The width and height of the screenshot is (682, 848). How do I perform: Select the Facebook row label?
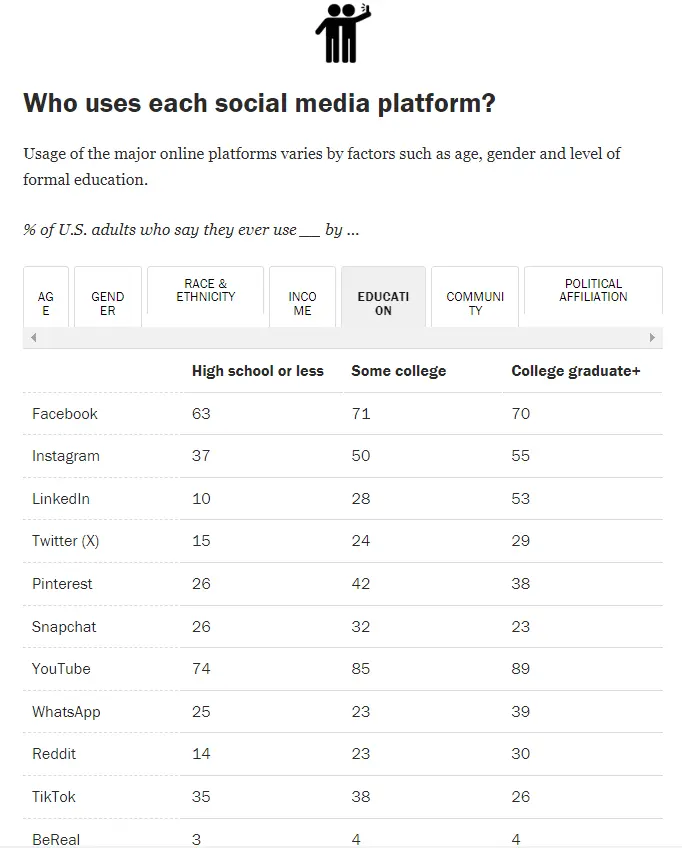tap(65, 414)
